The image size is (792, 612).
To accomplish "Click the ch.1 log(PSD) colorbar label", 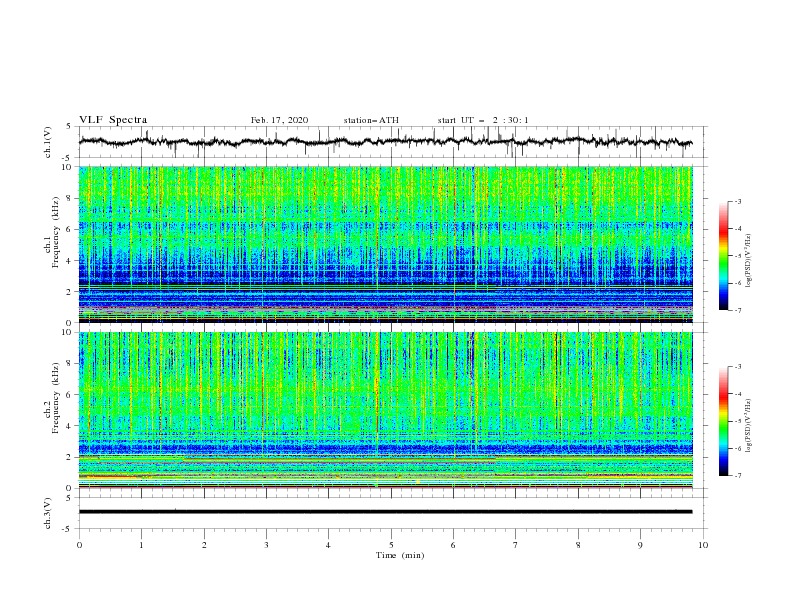I will (748, 261).
